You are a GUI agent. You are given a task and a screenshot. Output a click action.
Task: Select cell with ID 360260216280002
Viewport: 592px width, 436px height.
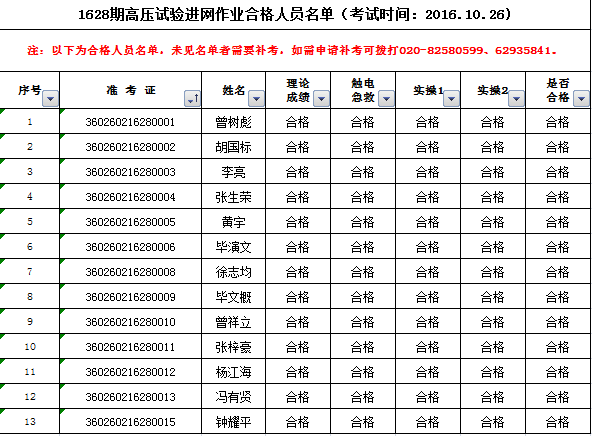coord(130,146)
